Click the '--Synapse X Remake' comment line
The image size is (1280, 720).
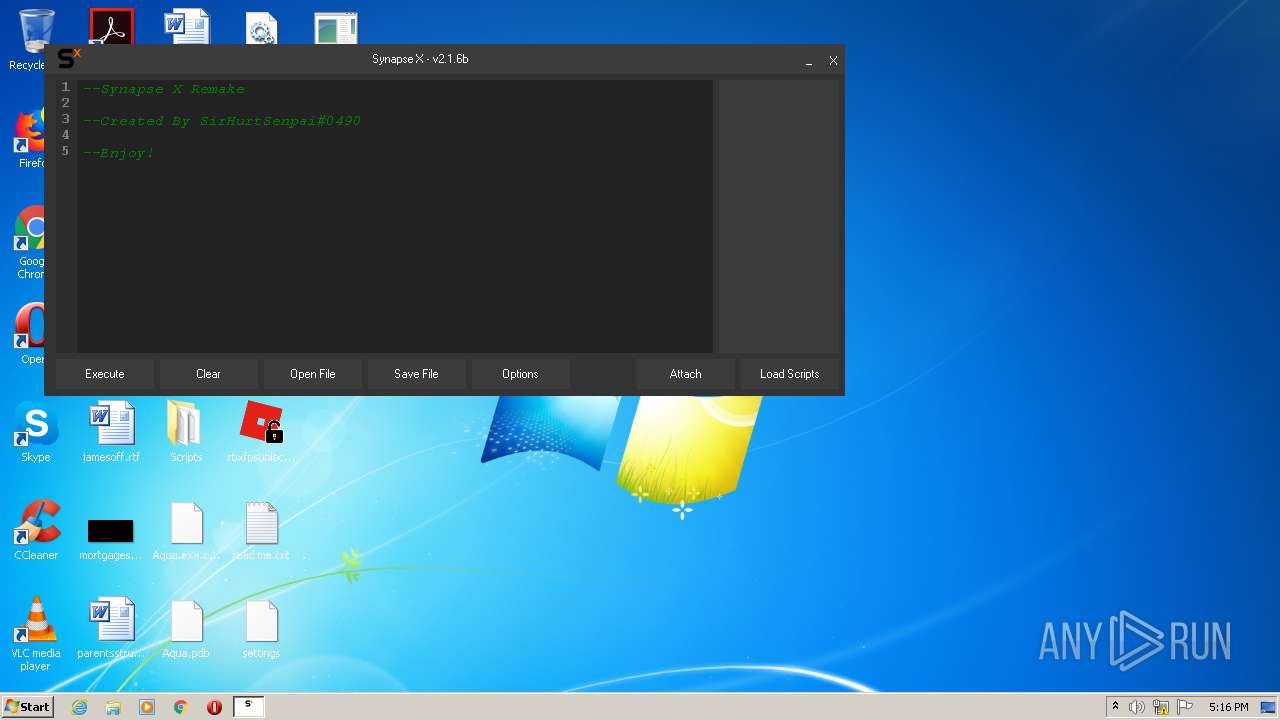coord(164,89)
